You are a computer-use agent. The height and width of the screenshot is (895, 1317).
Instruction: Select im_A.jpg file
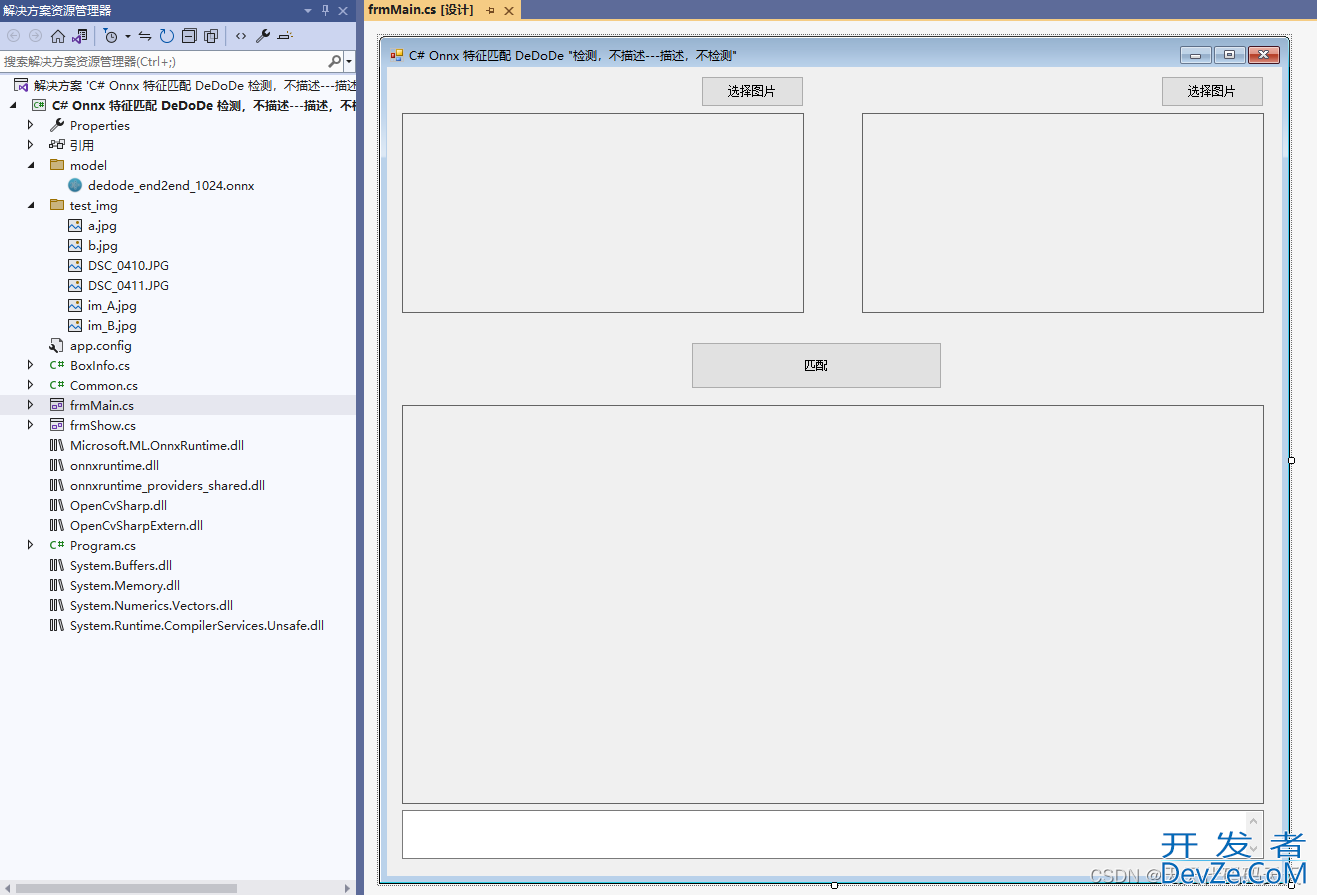[112, 305]
